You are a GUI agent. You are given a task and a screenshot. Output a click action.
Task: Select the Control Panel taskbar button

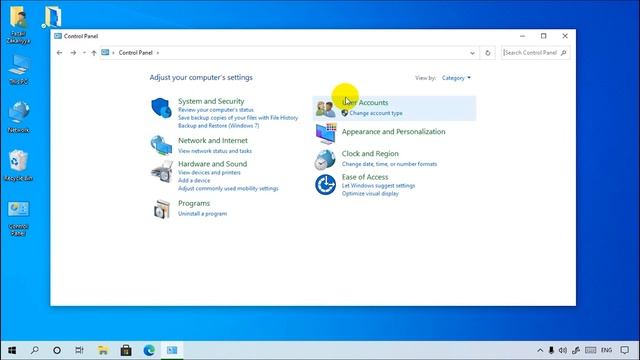[x=172, y=350]
